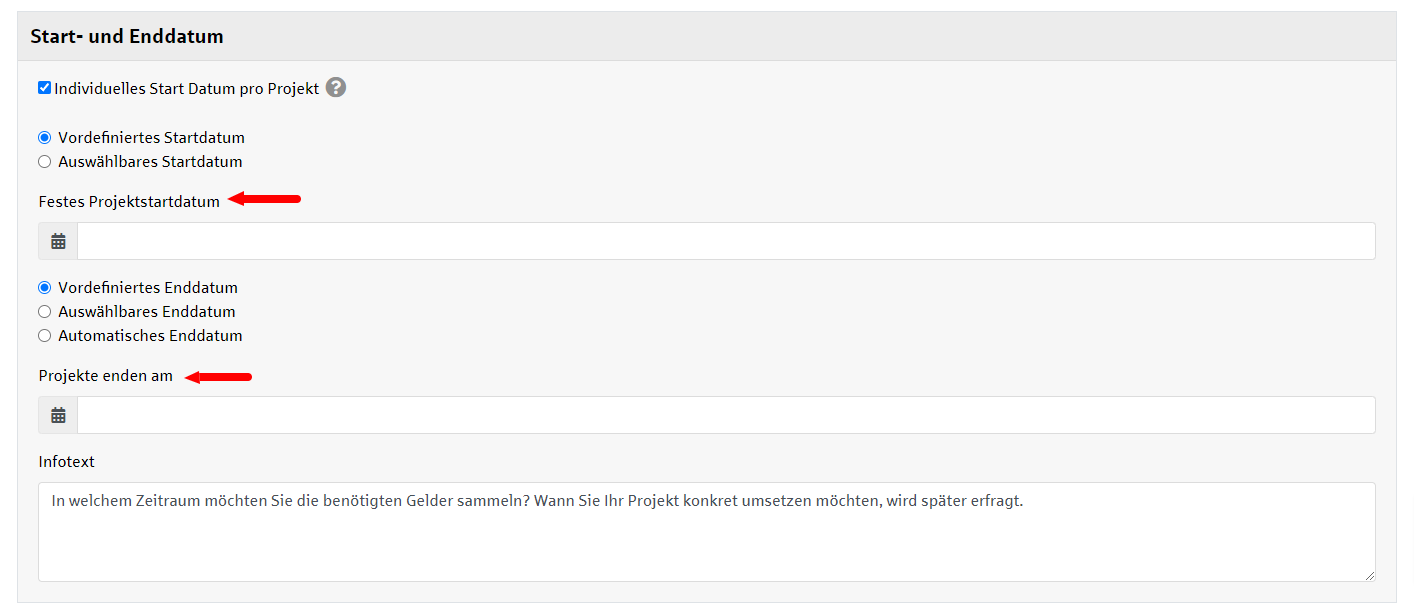This screenshot has height=611, width=1414.
Task: Enable the Automatisches Enddatum option
Action: tap(44, 336)
